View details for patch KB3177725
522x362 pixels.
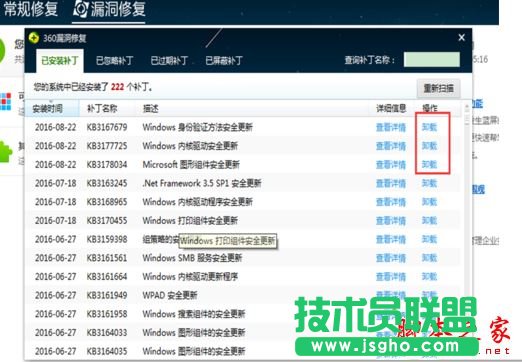coord(391,146)
